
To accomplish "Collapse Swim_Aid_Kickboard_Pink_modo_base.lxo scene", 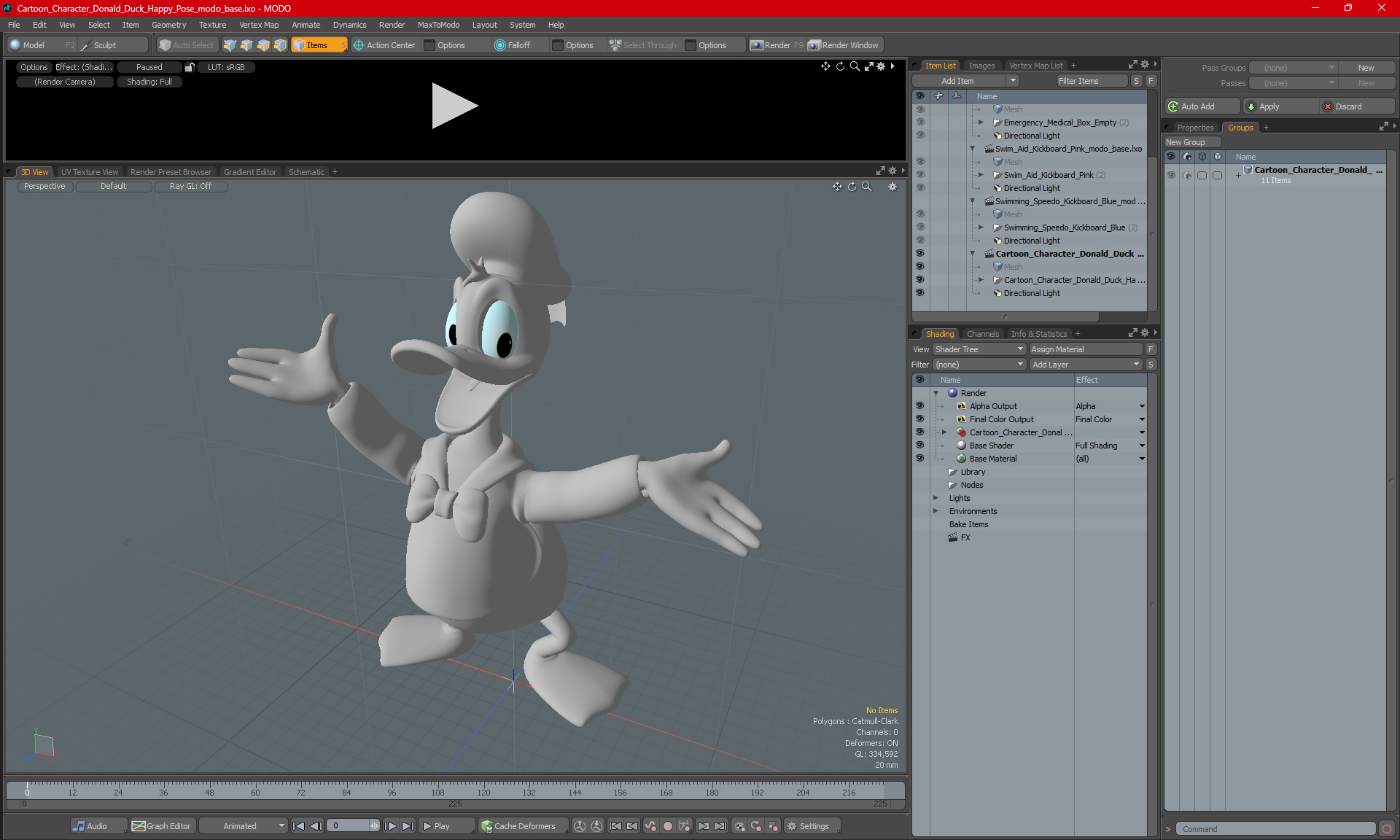I will coord(972,149).
